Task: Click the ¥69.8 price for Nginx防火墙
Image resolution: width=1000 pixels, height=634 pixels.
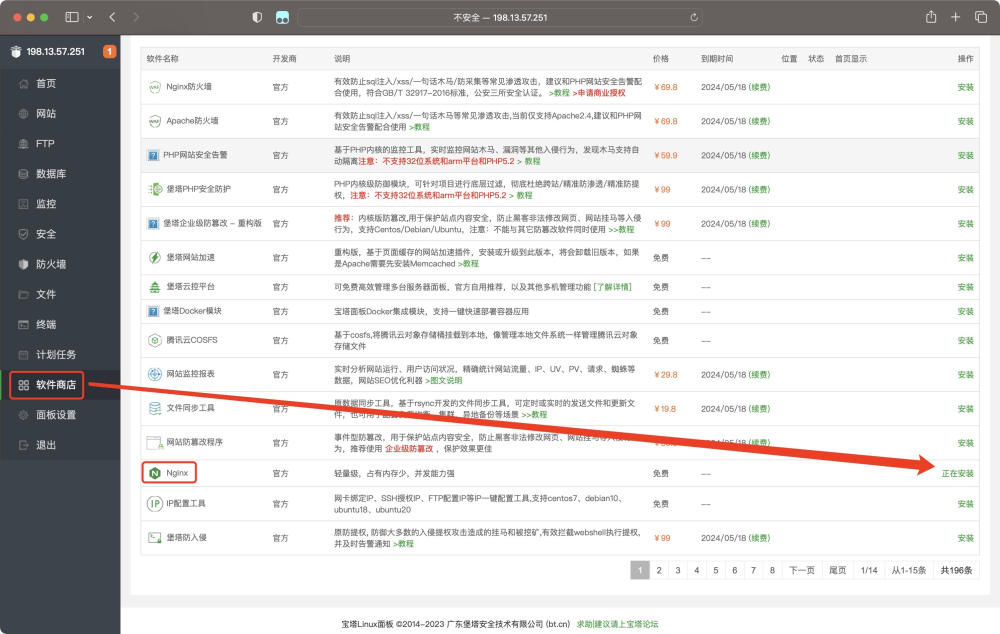Action: click(666, 87)
